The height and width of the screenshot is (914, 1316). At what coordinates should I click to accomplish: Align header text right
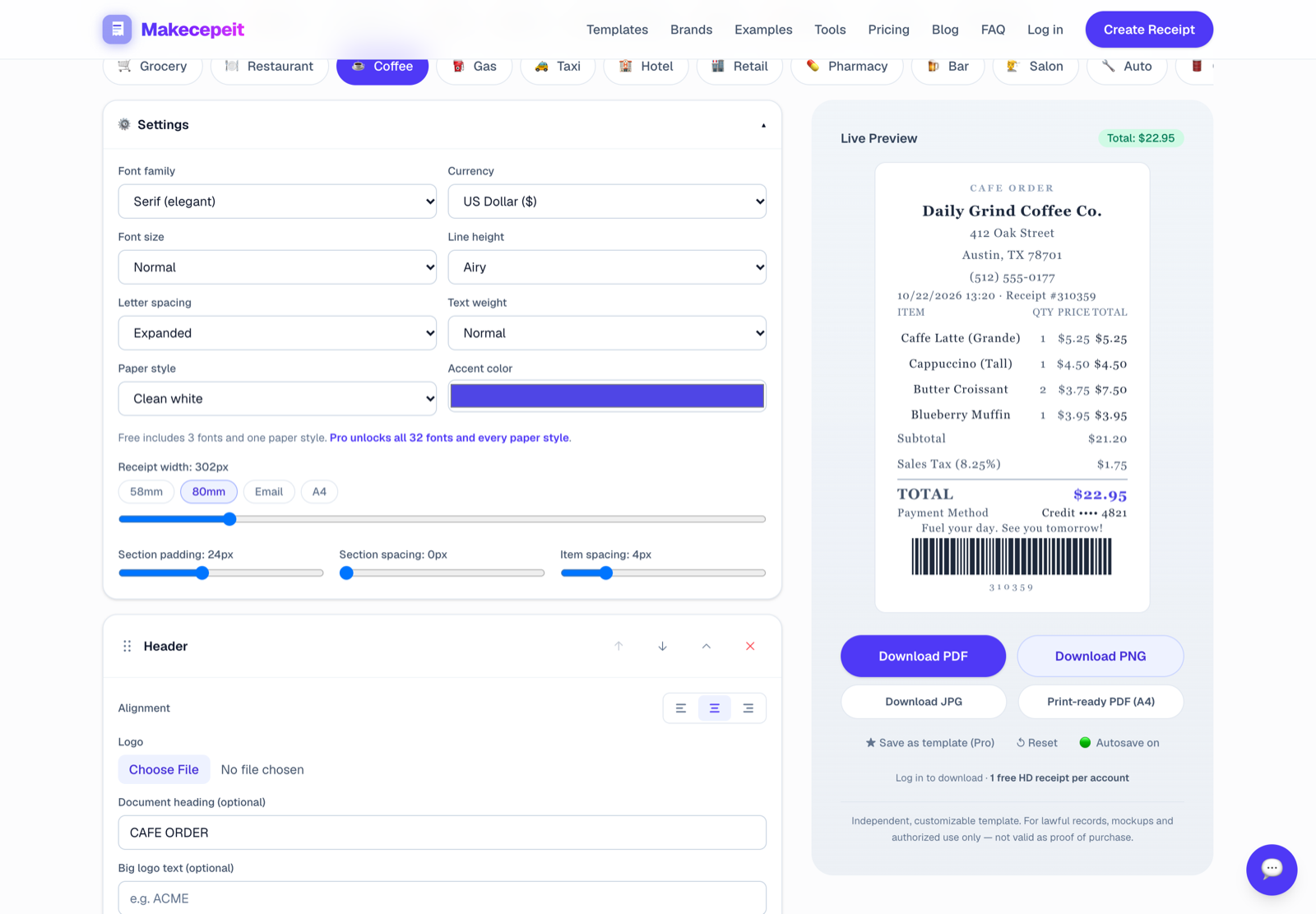click(x=748, y=708)
